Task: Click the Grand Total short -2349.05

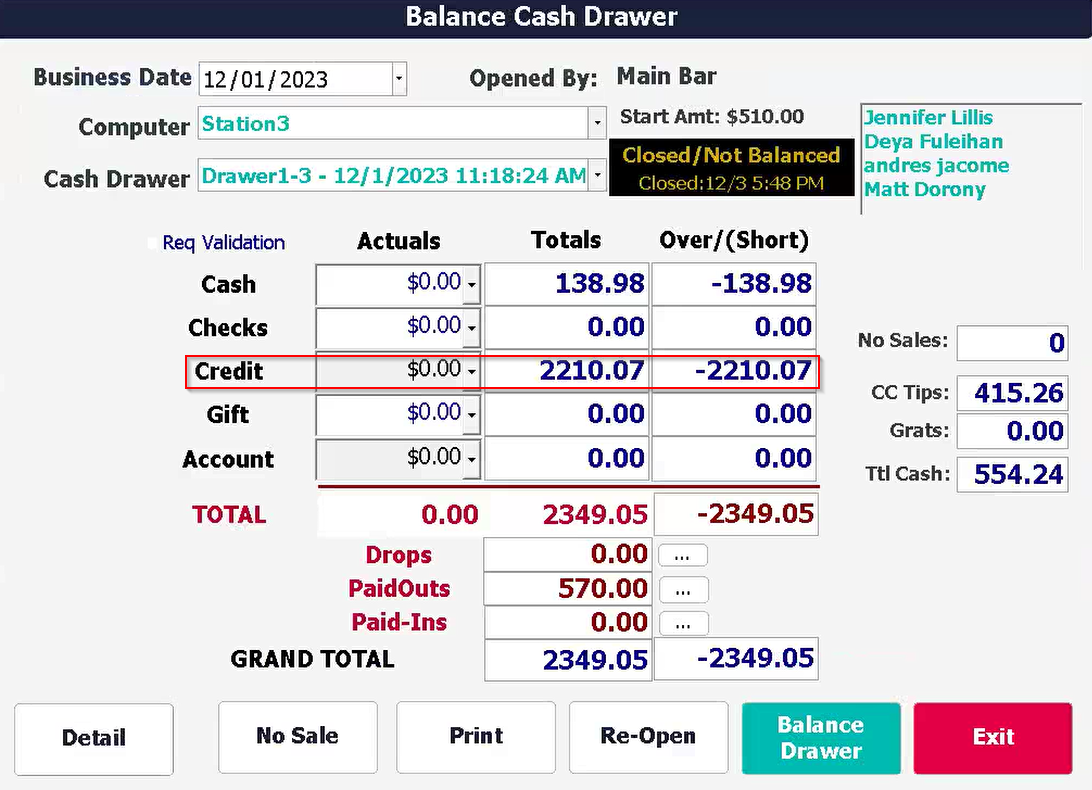Action: (736, 658)
